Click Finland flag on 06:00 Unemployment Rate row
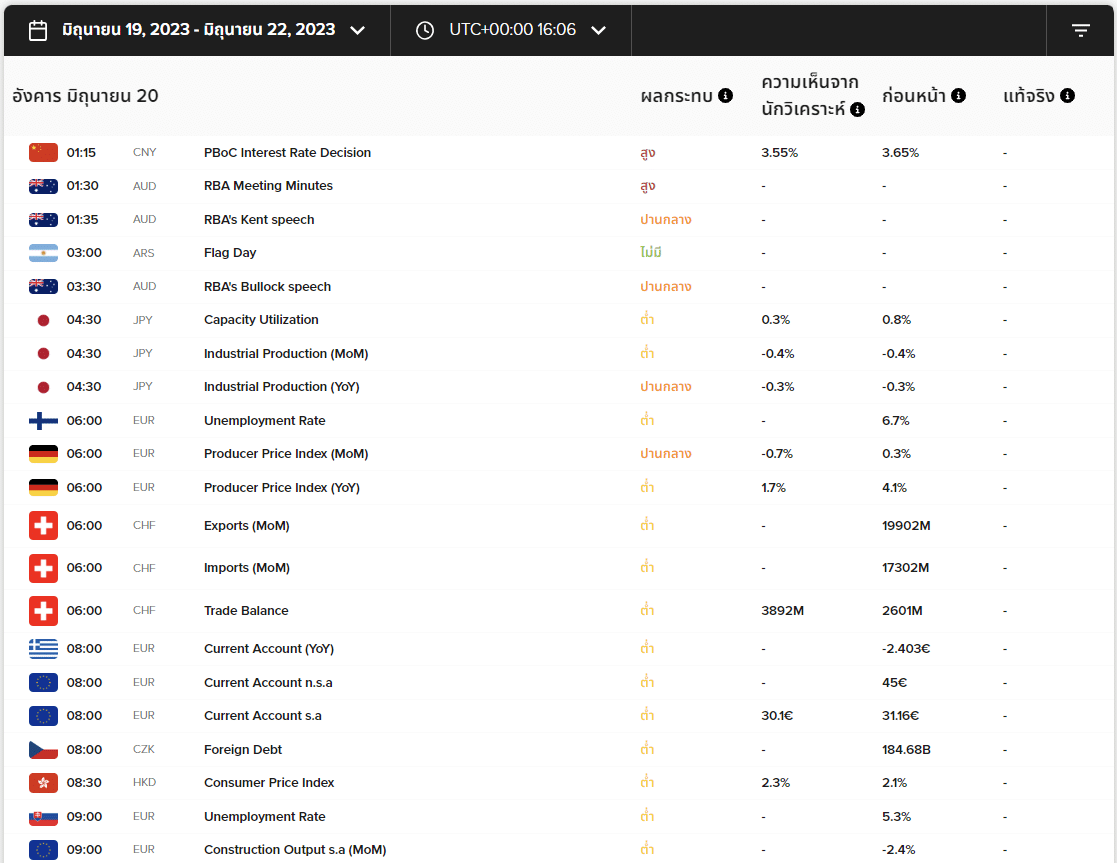This screenshot has width=1117, height=863. tap(43, 420)
